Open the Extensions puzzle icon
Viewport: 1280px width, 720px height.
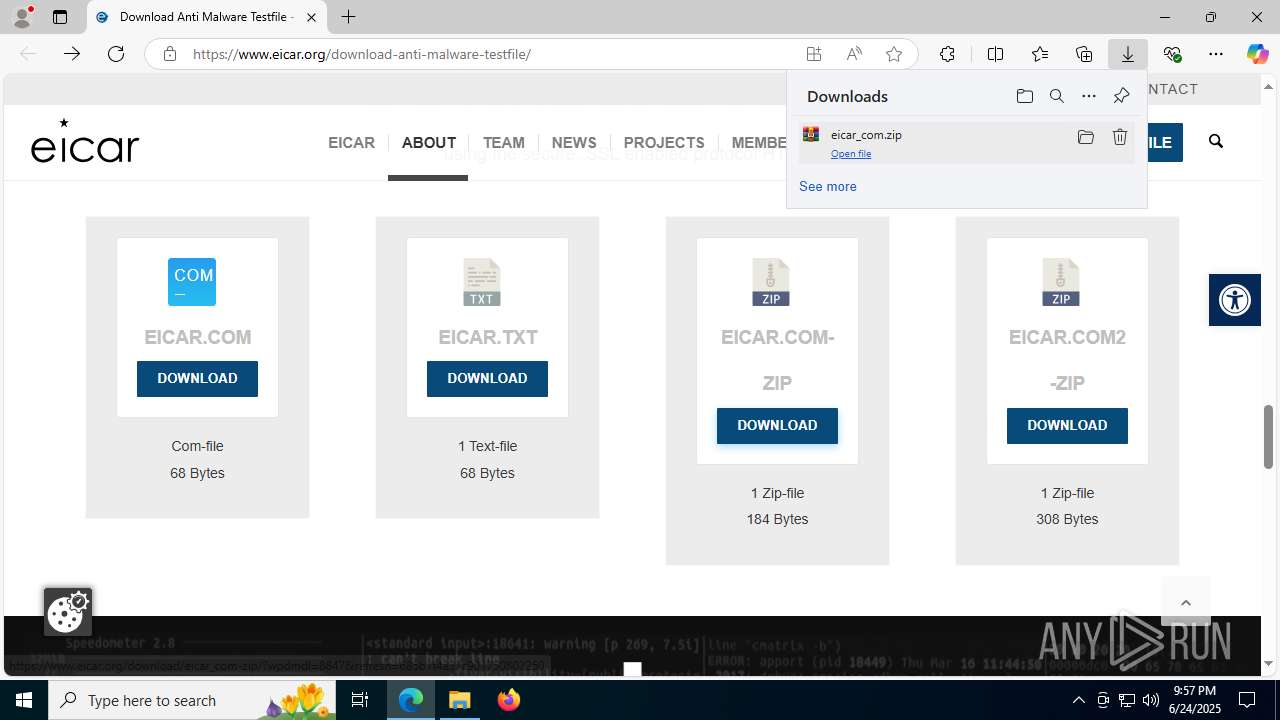947,54
